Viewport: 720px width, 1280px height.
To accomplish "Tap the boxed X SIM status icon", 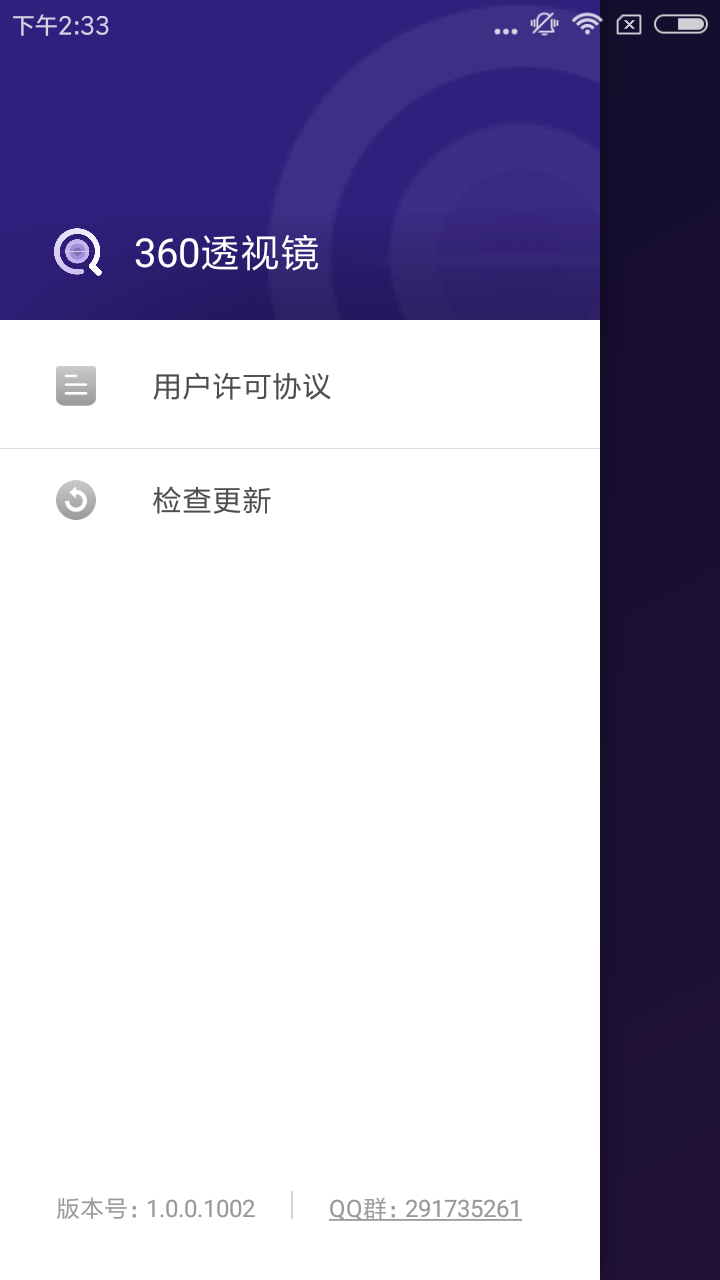I will [629, 25].
